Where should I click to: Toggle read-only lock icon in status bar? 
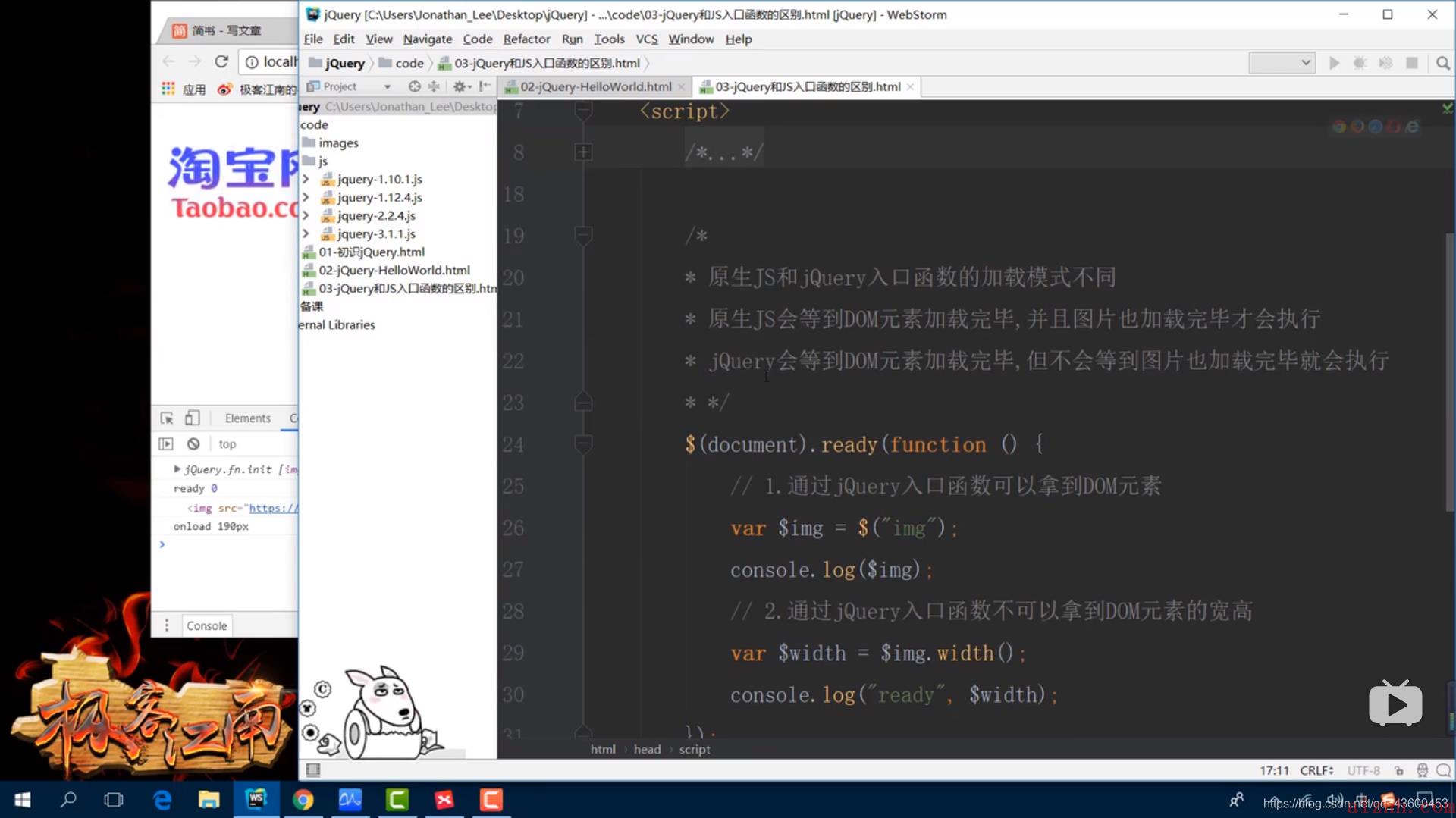(1399, 770)
